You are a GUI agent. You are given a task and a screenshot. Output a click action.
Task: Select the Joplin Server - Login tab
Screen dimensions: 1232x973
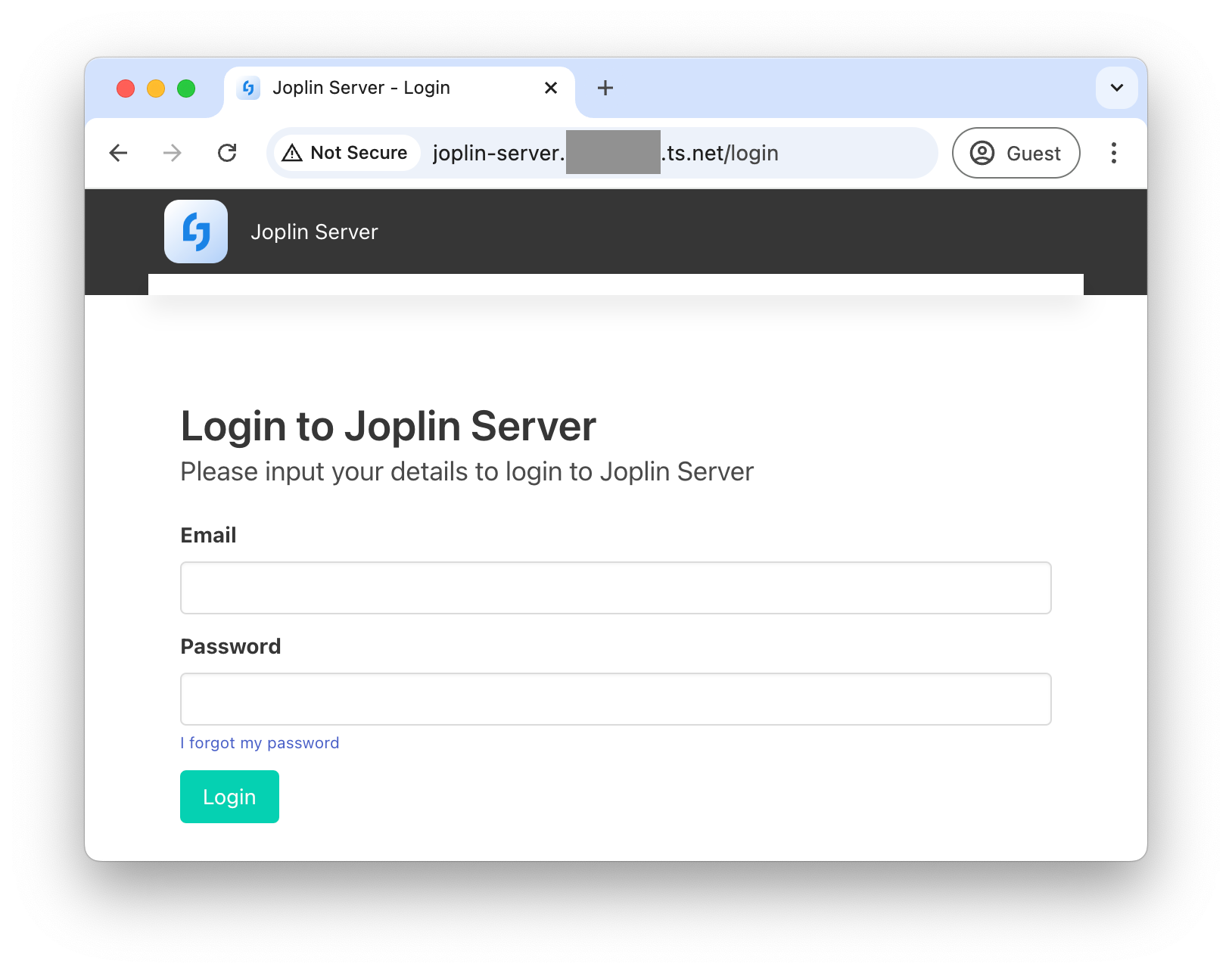coord(361,88)
